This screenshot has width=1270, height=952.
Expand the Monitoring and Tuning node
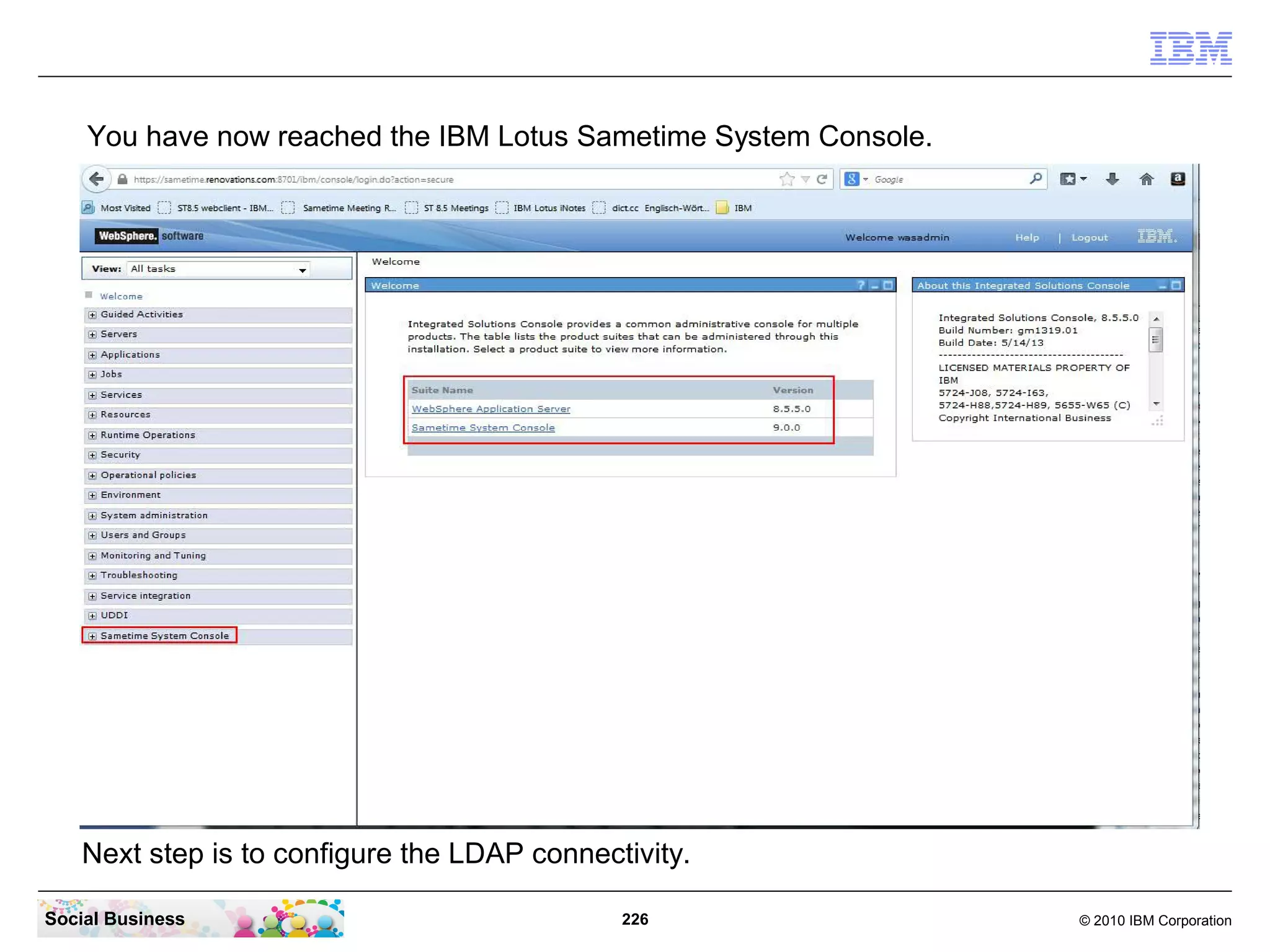click(x=92, y=556)
